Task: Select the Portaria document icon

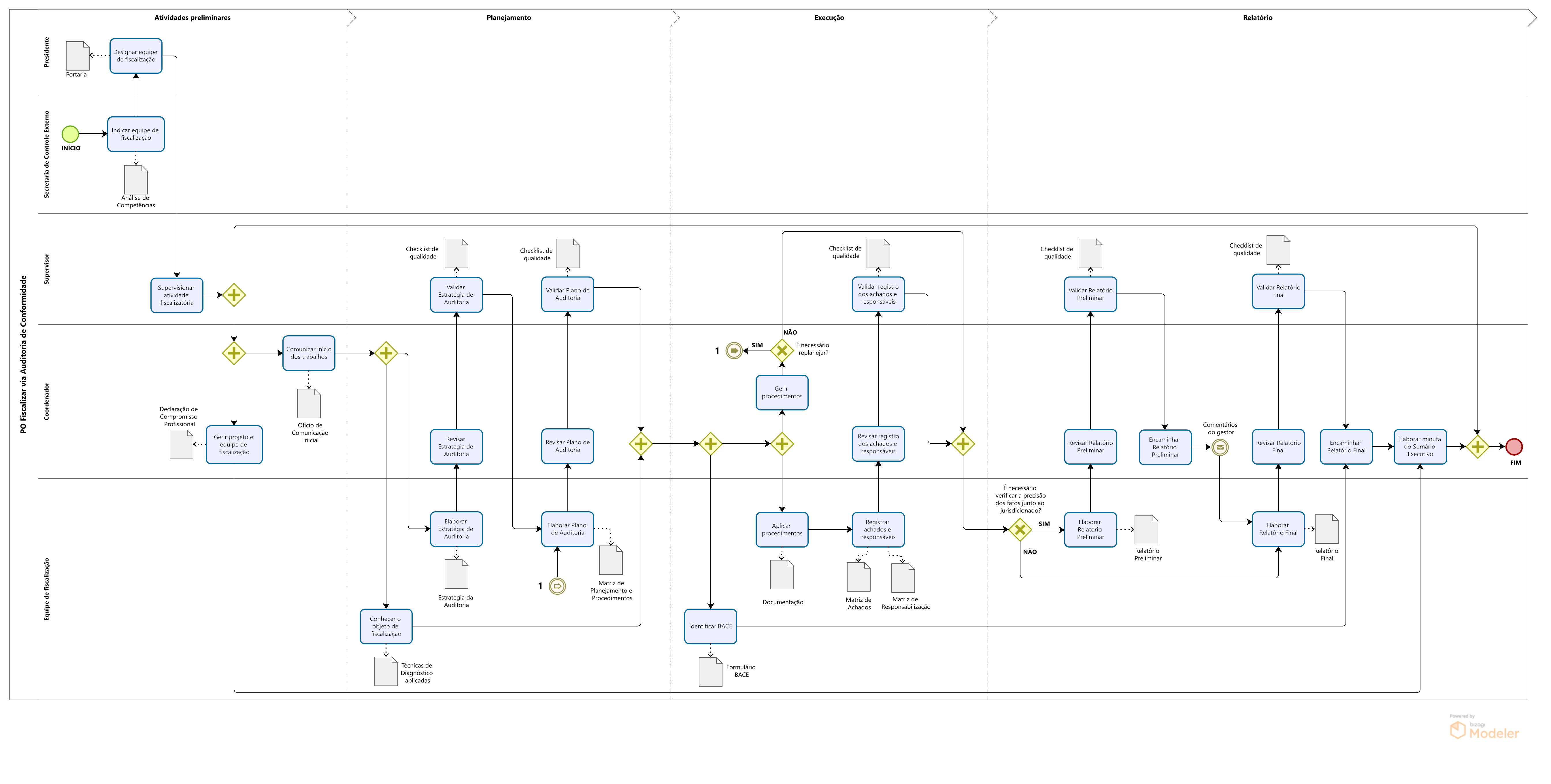Action: 78,56
